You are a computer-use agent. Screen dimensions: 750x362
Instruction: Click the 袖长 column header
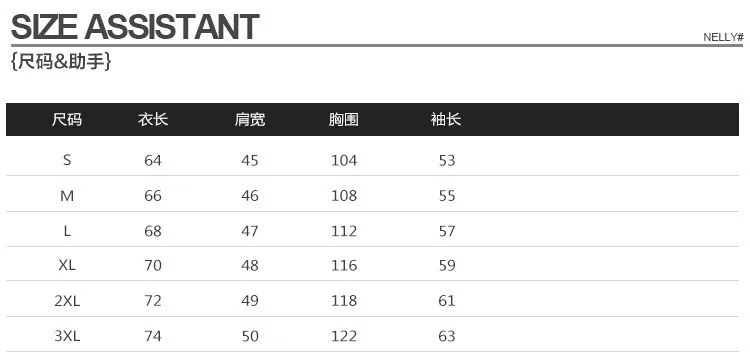click(446, 119)
